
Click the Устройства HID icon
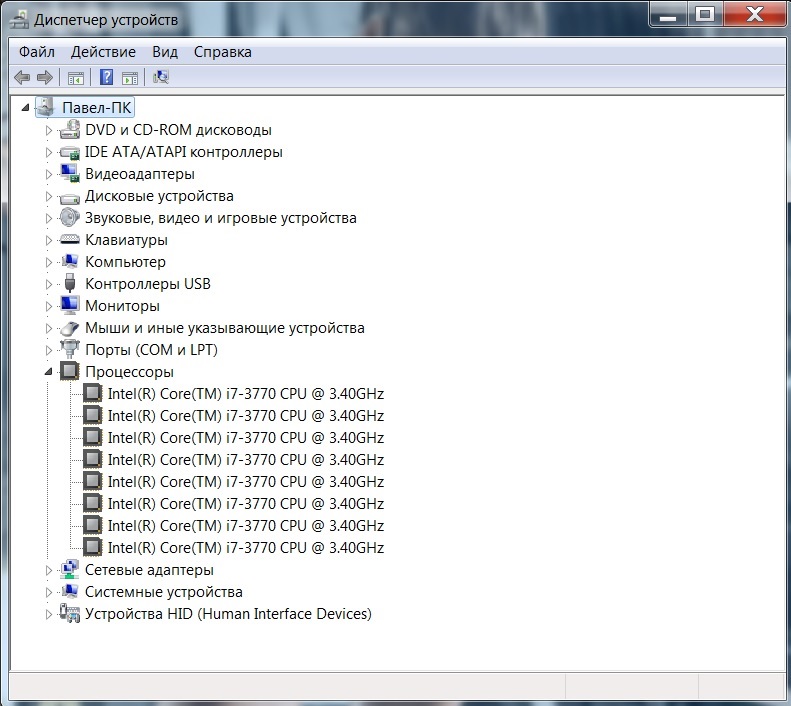(x=69, y=613)
